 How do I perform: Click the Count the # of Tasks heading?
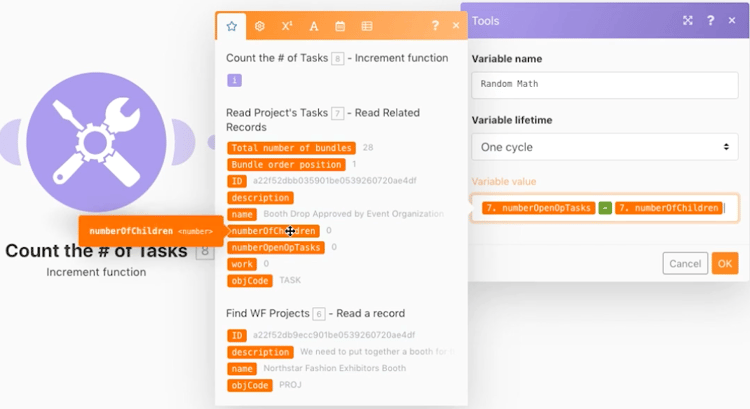pos(337,58)
